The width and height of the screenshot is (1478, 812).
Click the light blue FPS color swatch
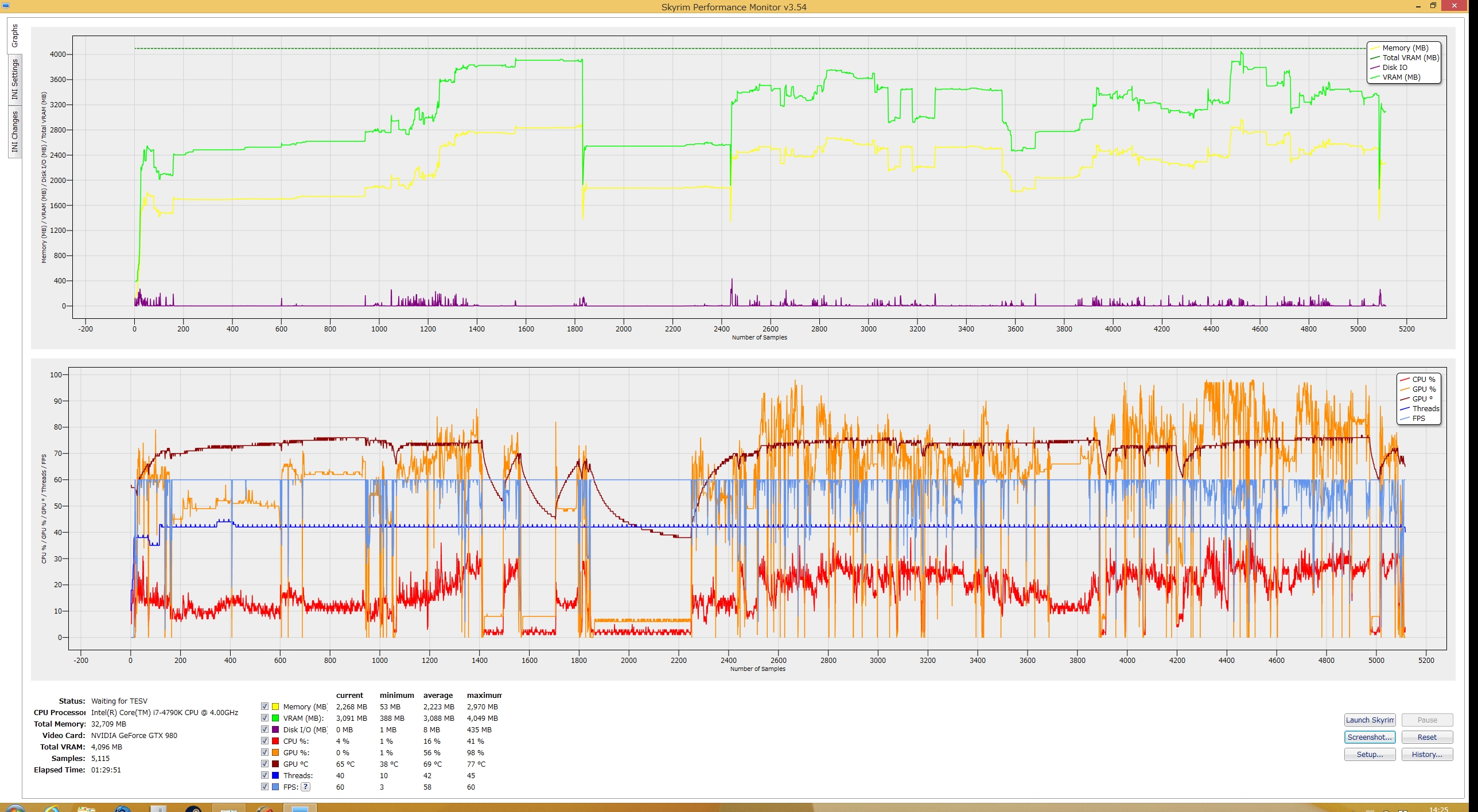(x=275, y=787)
